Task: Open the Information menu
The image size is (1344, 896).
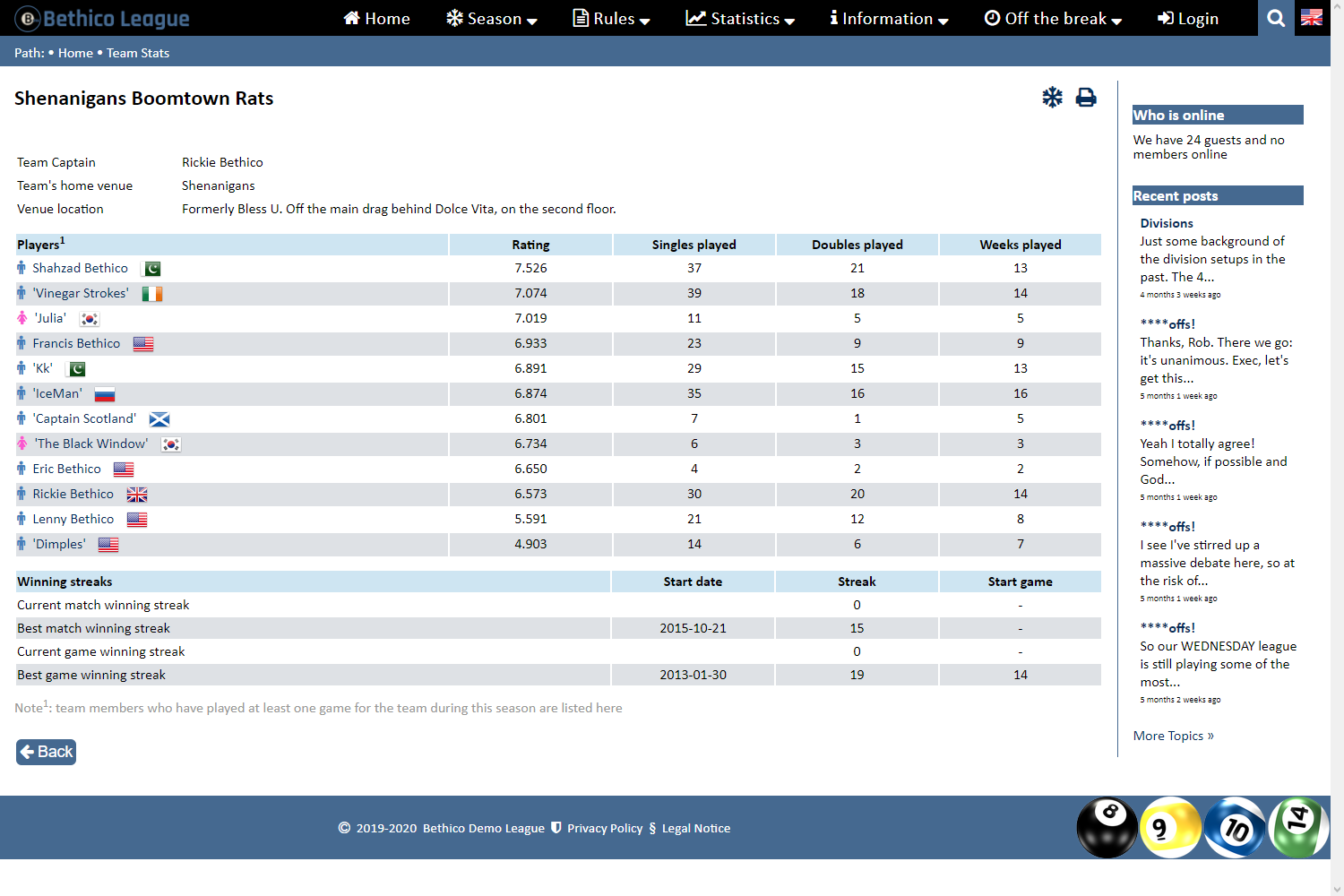Action: 889,18
